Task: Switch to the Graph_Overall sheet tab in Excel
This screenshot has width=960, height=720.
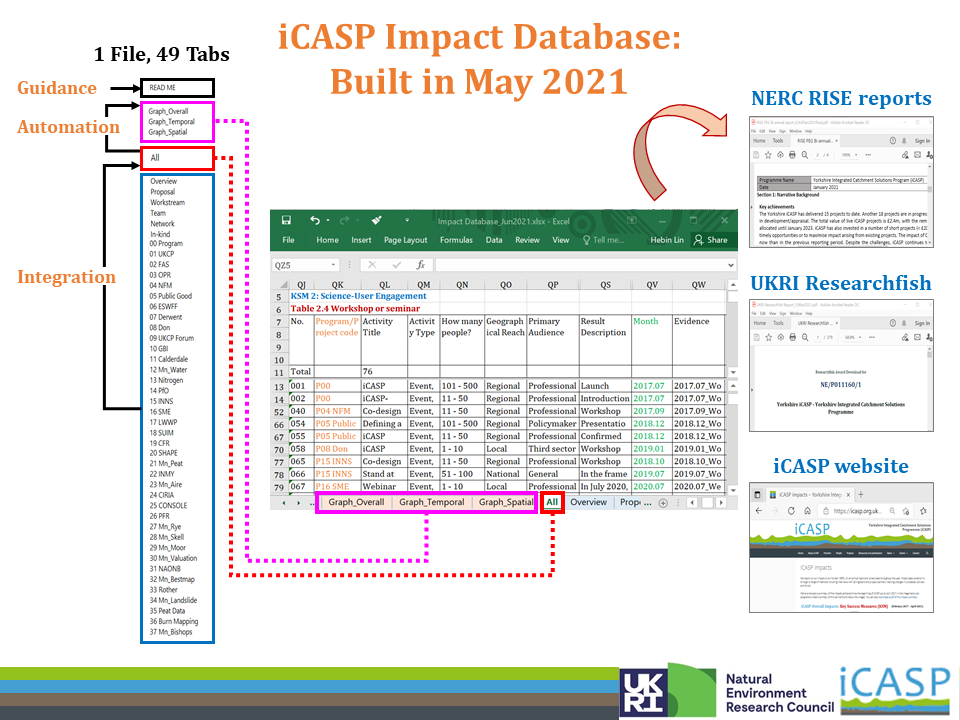Action: tap(356, 502)
